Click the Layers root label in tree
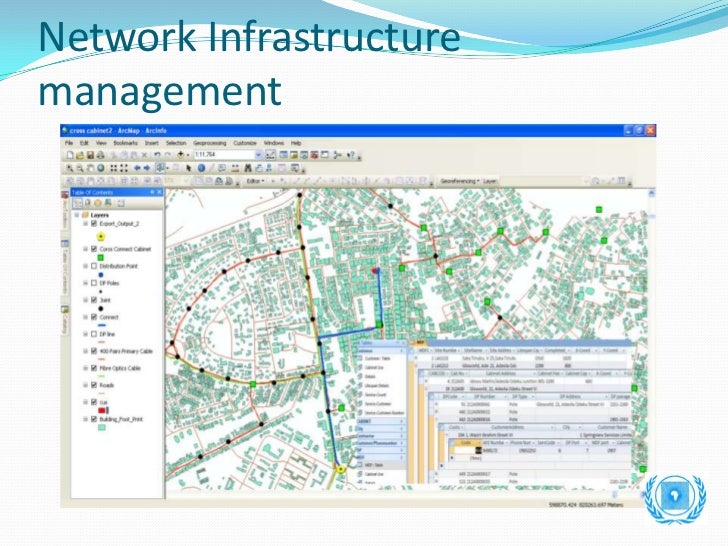The image size is (728, 546). pos(99,215)
